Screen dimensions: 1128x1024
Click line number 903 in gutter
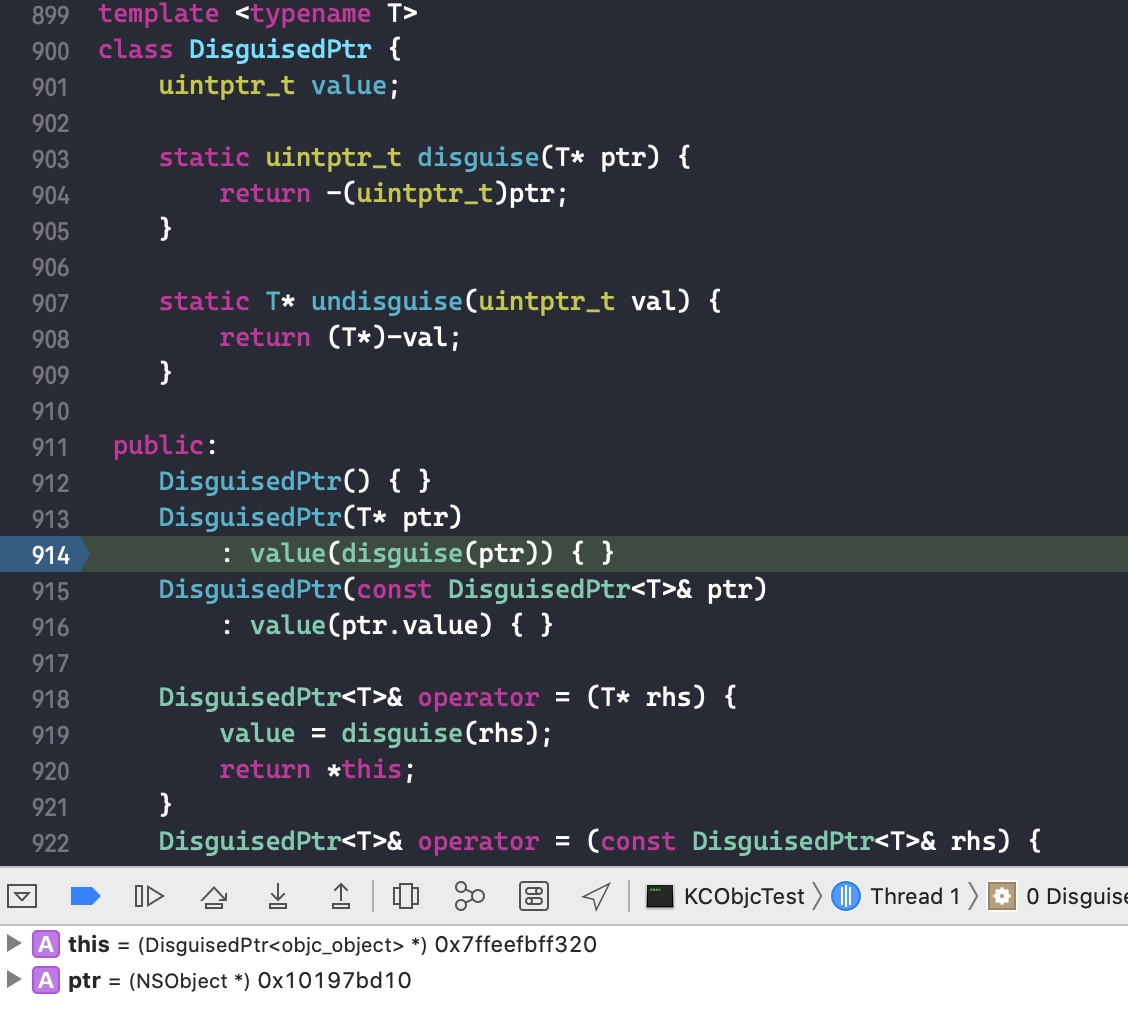coord(50,158)
